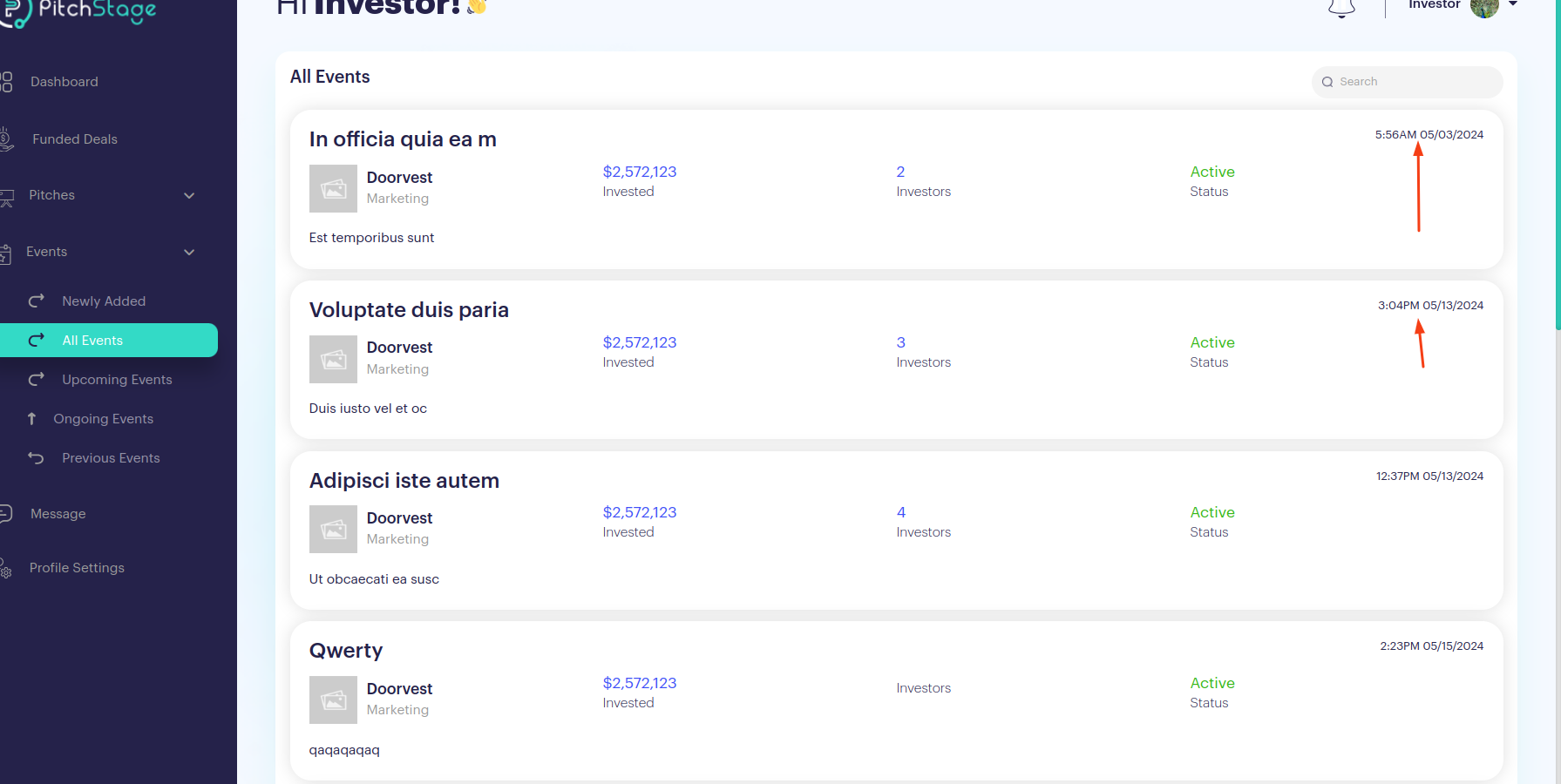Select All Events menu item

tap(108, 341)
